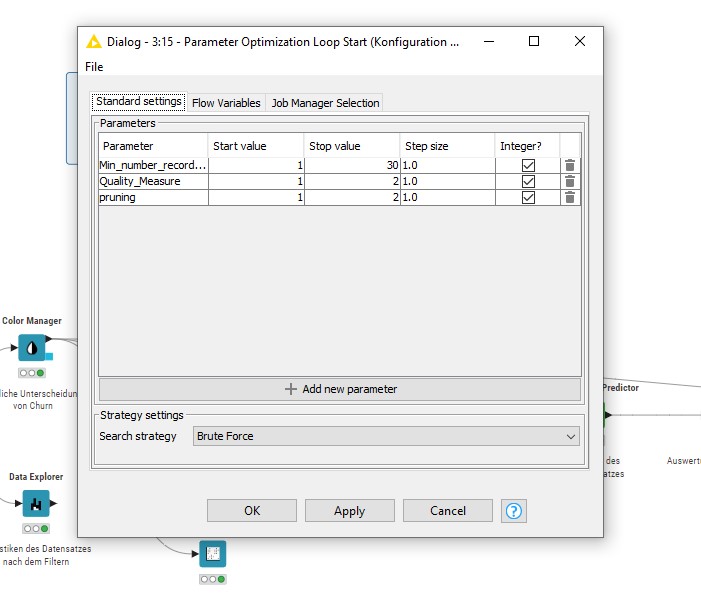Click the Step size column header

(x=448, y=146)
